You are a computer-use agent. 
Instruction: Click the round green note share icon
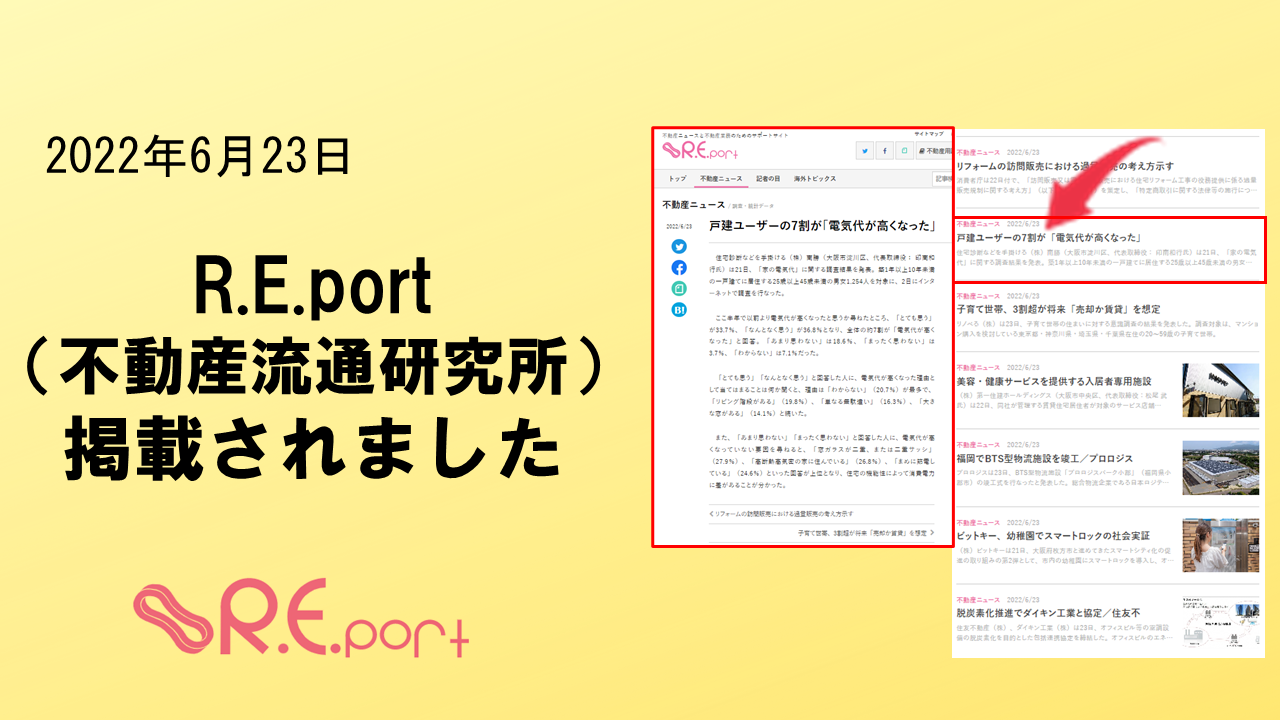[679, 289]
